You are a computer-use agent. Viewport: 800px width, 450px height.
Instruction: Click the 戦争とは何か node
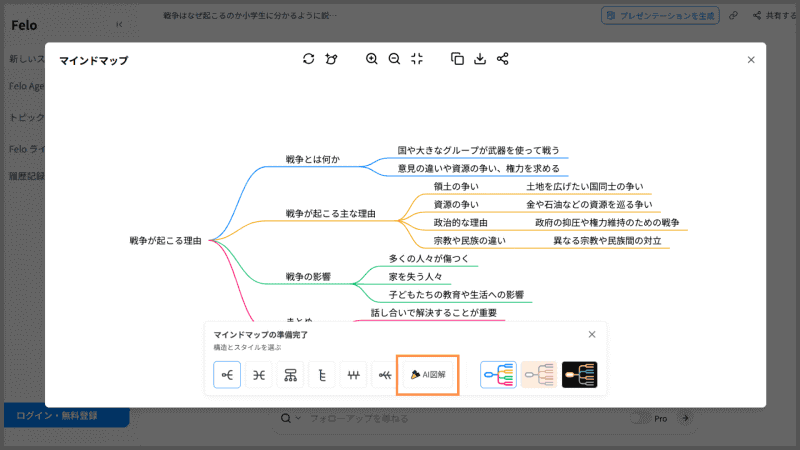coord(312,159)
